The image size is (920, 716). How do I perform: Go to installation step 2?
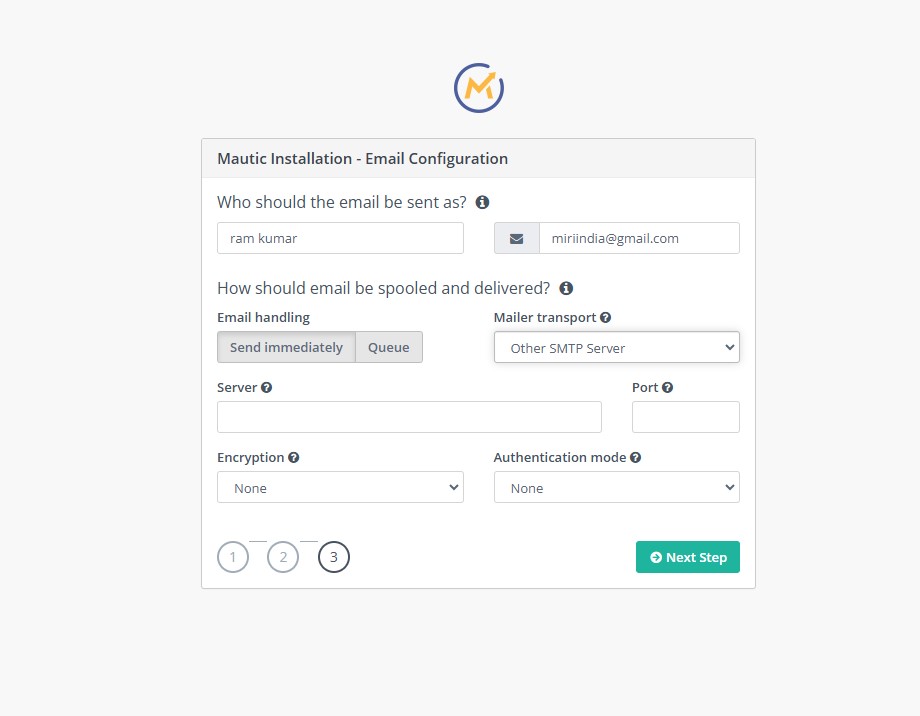coord(283,557)
